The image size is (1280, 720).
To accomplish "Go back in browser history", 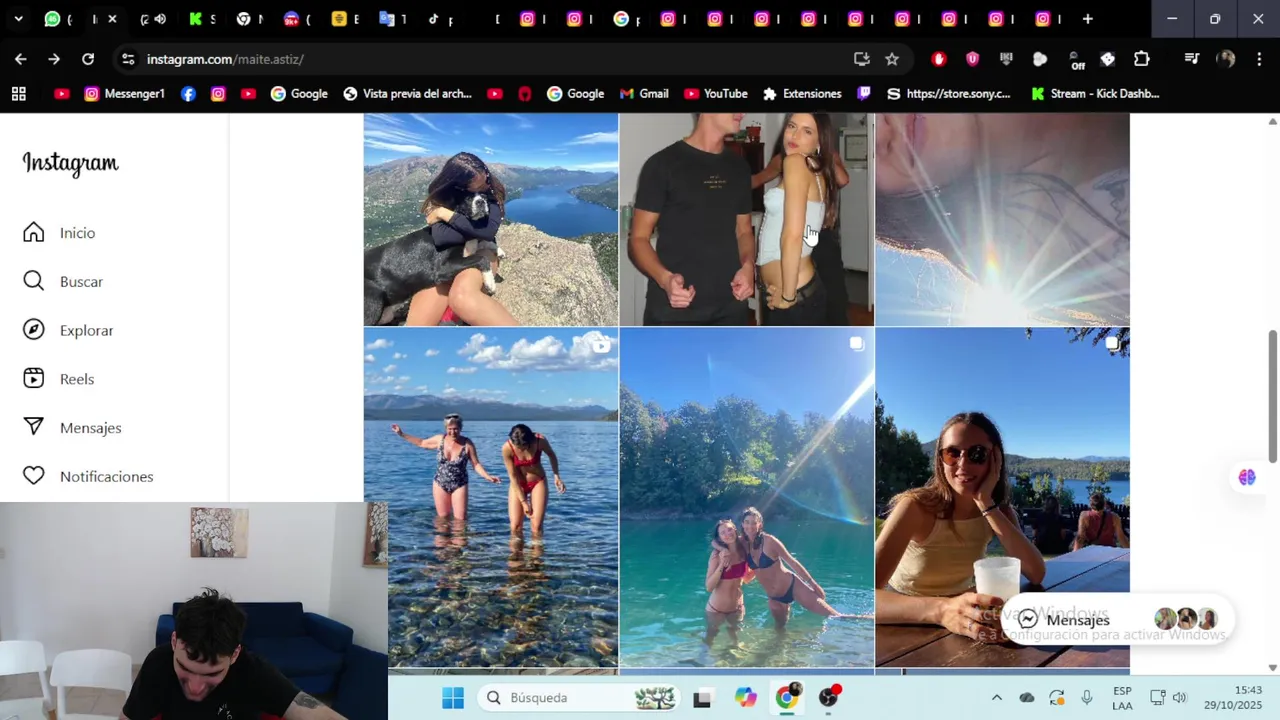I will 21,59.
